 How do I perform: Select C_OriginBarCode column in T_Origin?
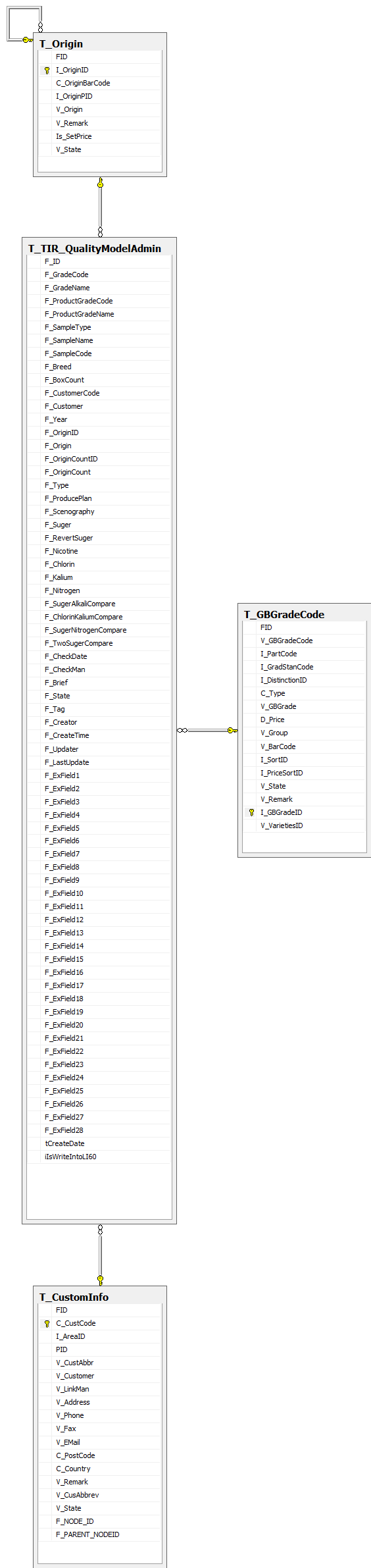point(99,84)
